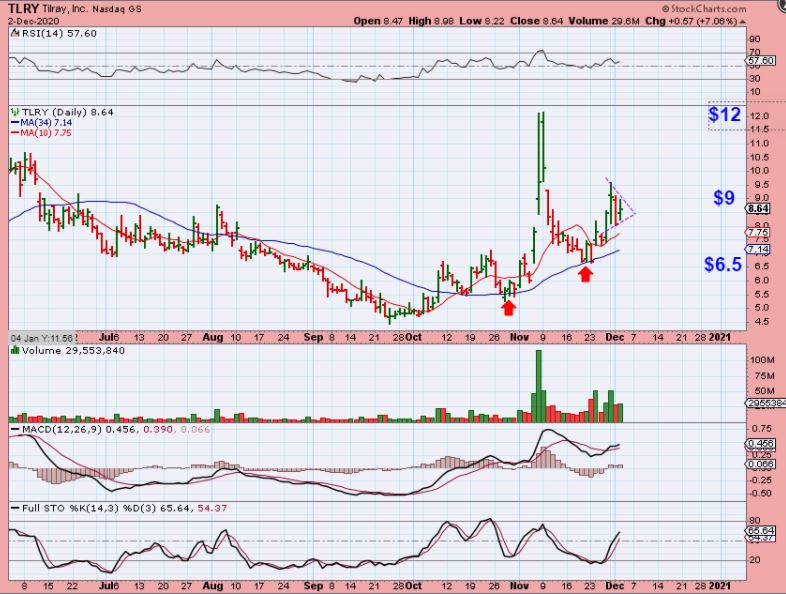This screenshot has width=786, height=594.
Task: Click the $9 price level annotation
Action: 724,198
